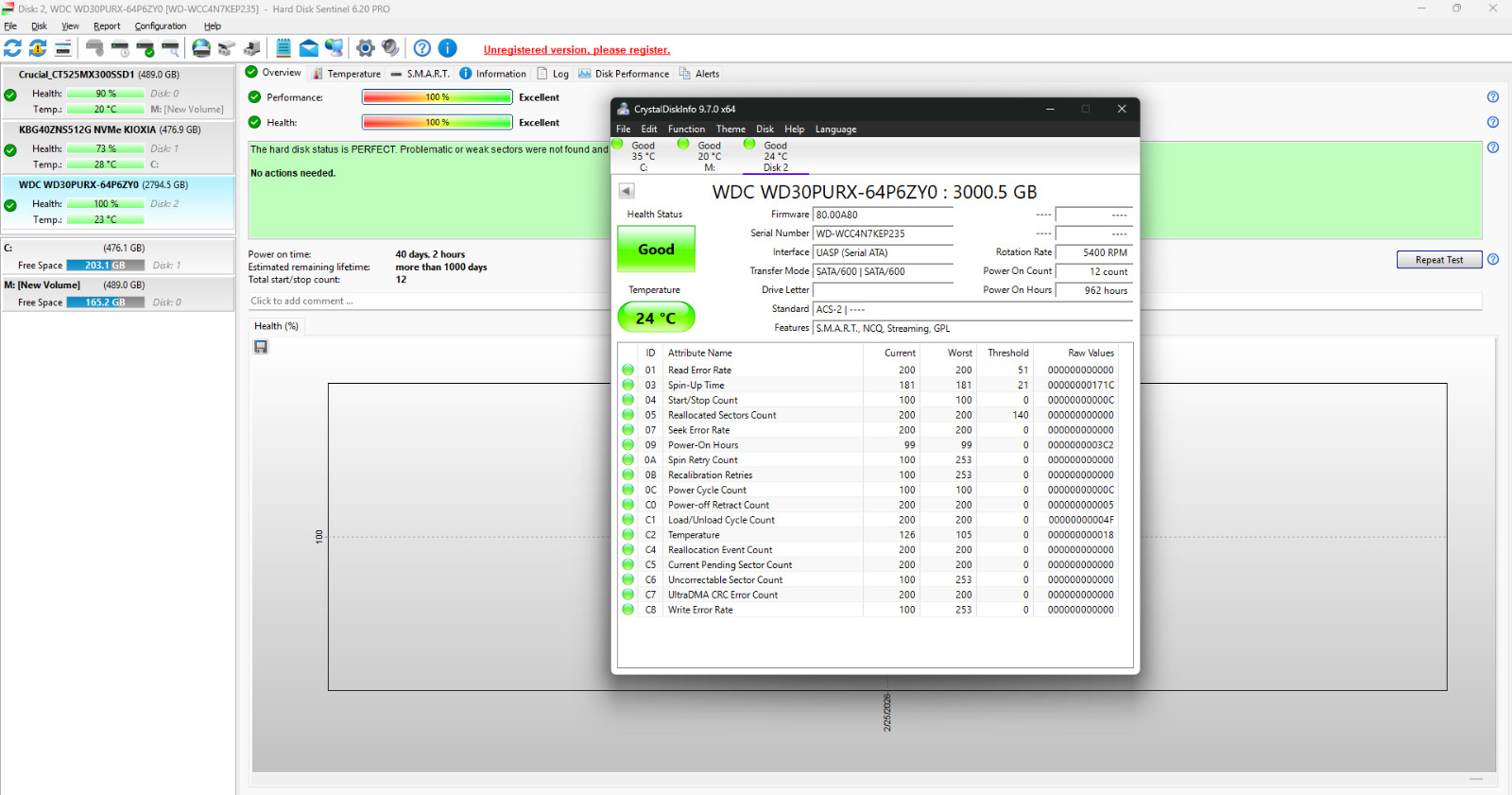Click the 'Click to add comment' field
This screenshot has height=795, width=1512.
pos(302,302)
